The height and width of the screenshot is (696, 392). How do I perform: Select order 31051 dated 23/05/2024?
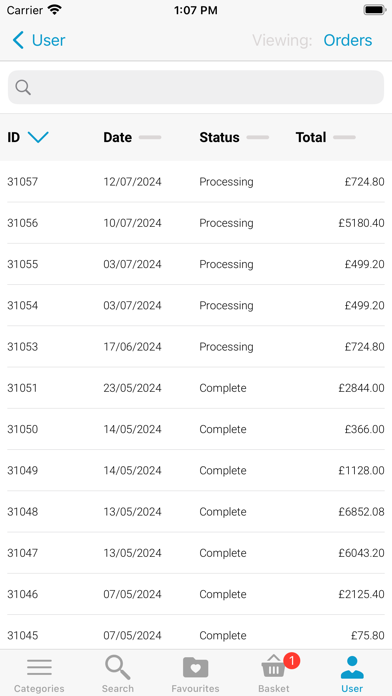(196, 388)
